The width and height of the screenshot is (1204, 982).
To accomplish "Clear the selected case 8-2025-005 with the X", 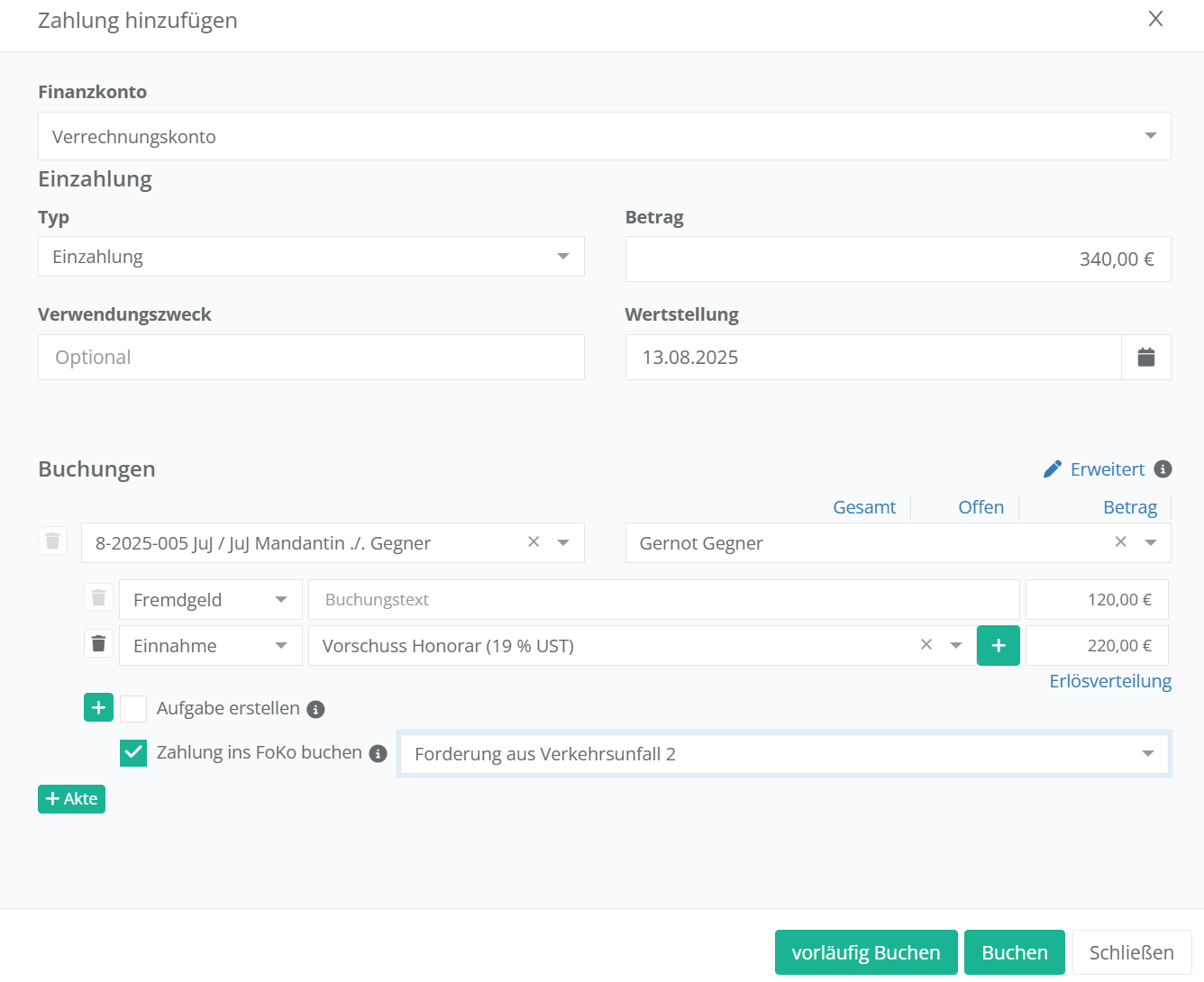I will pyautogui.click(x=534, y=542).
